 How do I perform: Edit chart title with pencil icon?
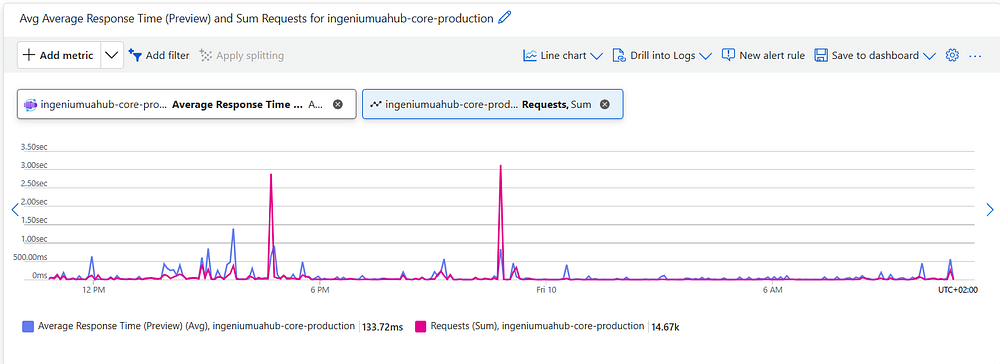point(504,18)
